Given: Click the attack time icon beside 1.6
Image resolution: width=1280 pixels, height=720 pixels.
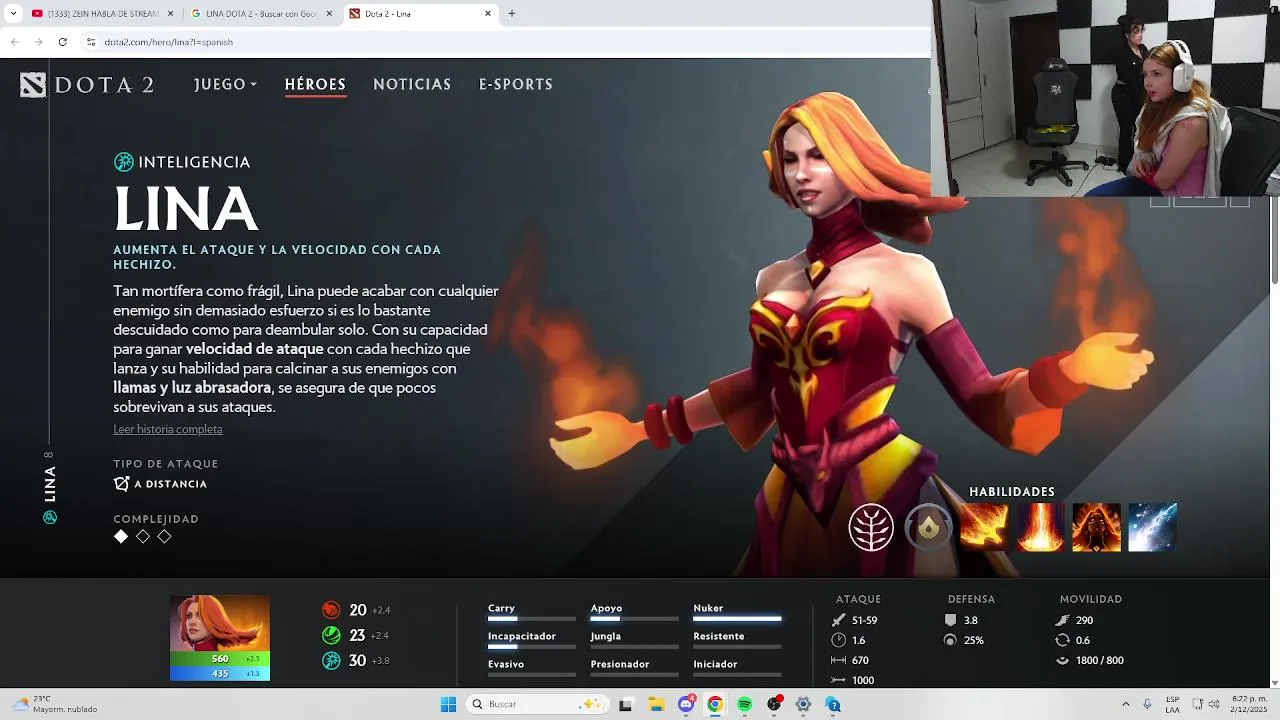Looking at the screenshot, I should click(x=839, y=640).
